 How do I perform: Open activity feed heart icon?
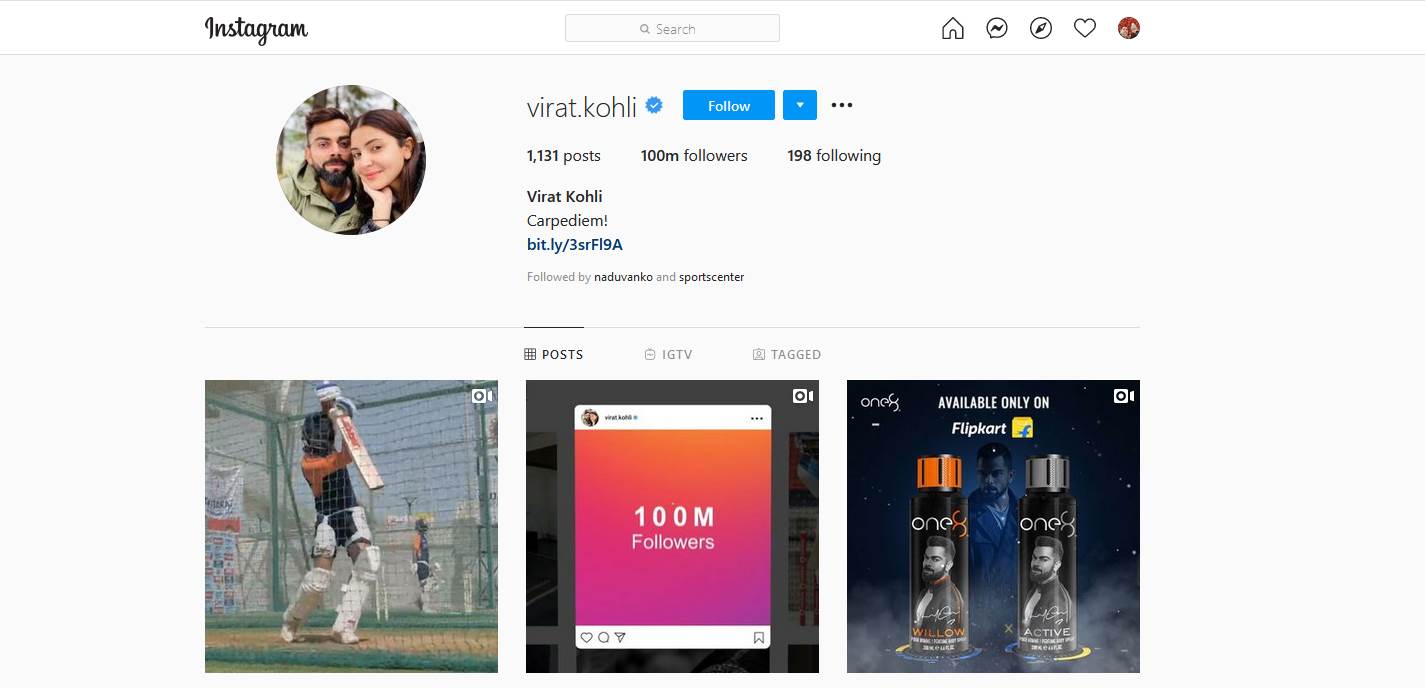pos(1085,29)
